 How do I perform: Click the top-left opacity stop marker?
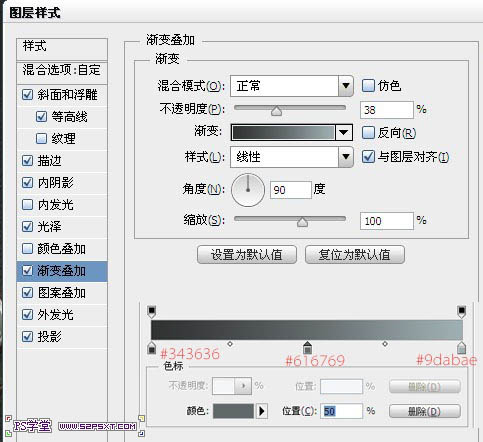coord(152,312)
